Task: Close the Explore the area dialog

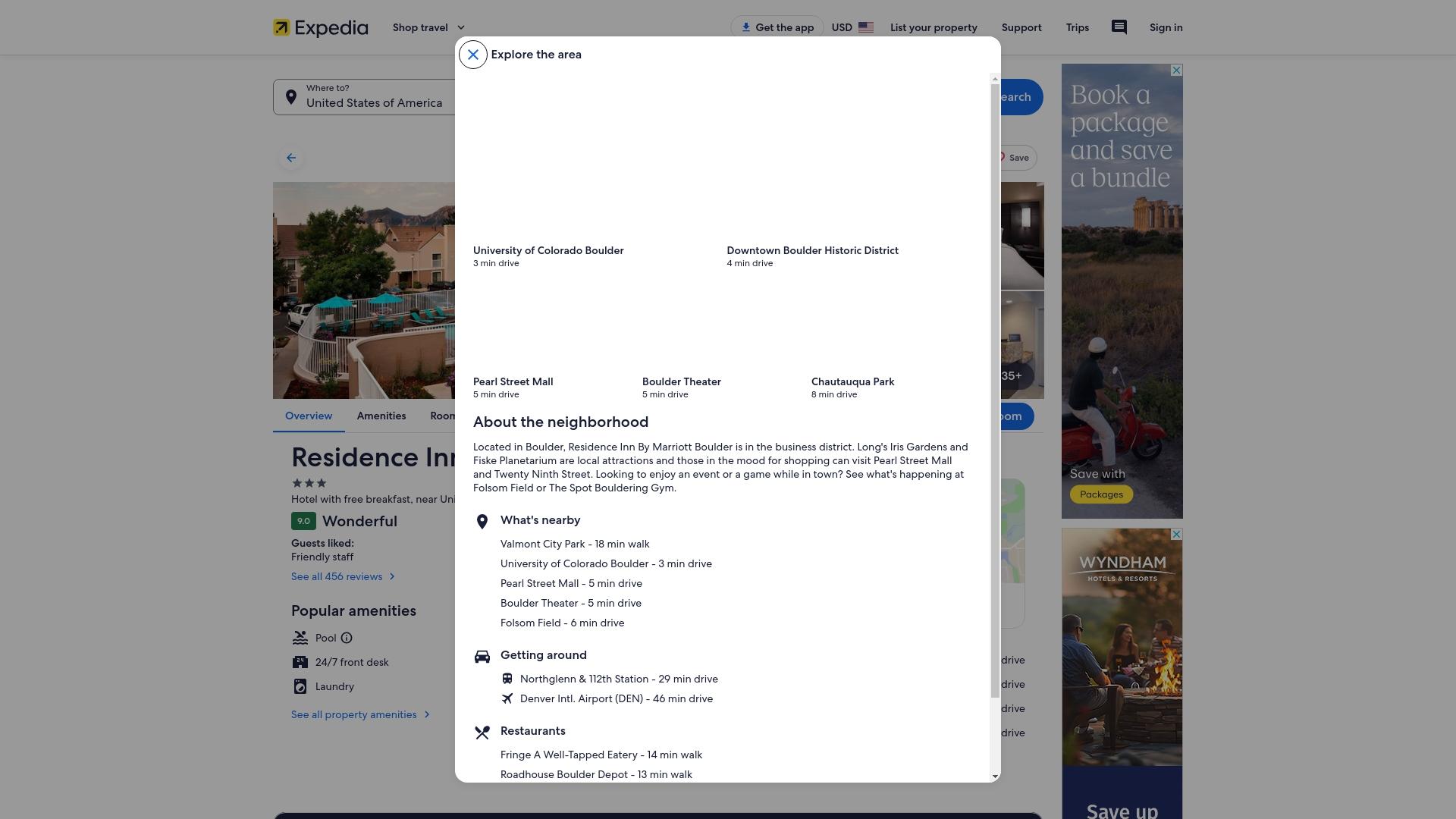Action: click(x=473, y=55)
